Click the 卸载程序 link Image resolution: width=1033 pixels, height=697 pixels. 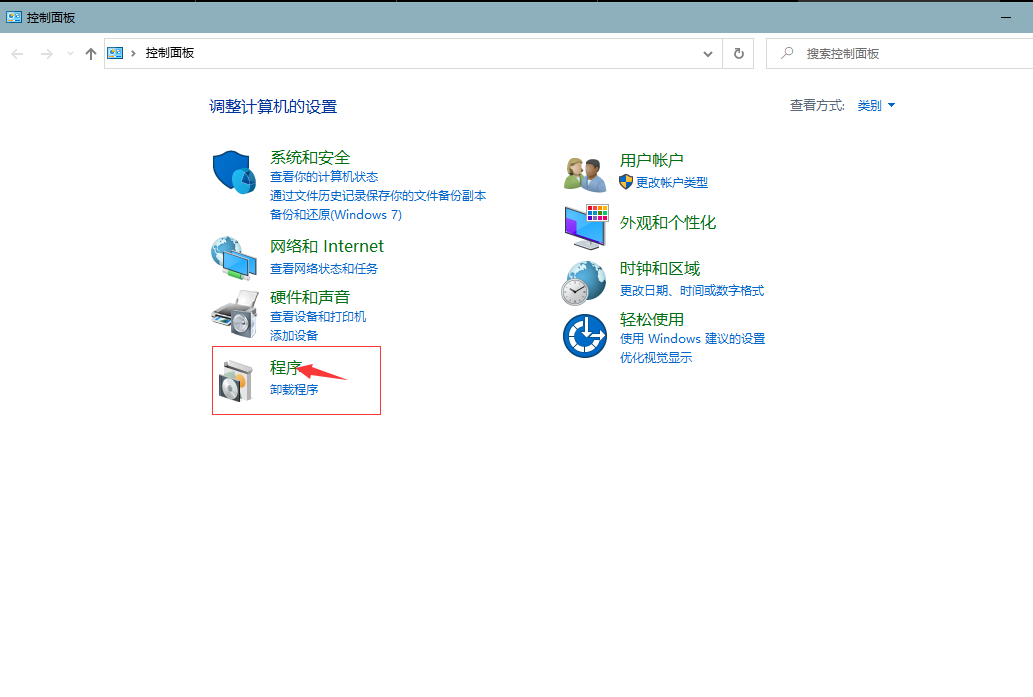pos(294,390)
